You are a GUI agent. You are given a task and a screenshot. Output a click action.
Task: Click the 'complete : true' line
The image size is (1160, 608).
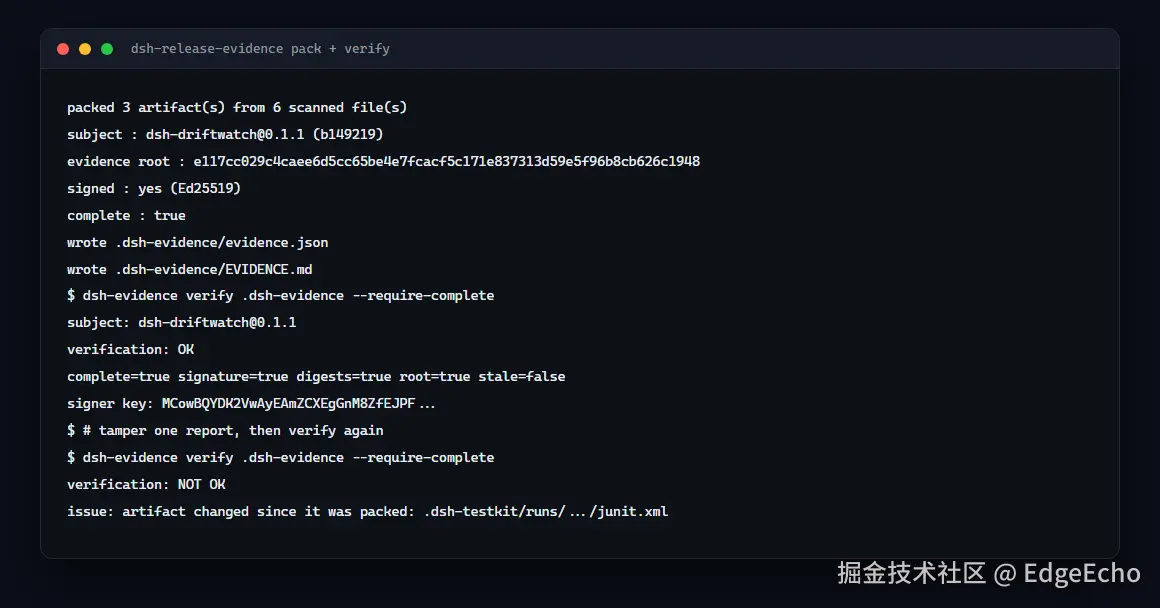pyautogui.click(x=127, y=215)
